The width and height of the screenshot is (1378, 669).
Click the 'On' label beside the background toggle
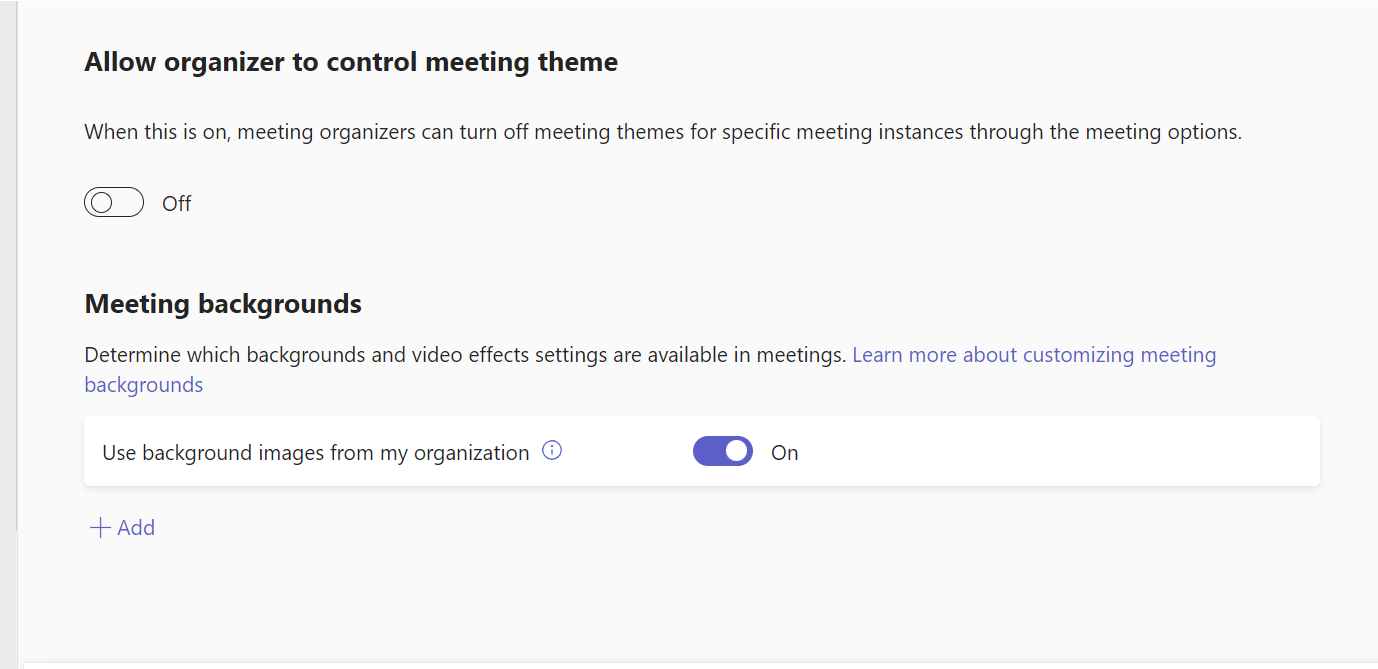pos(784,453)
